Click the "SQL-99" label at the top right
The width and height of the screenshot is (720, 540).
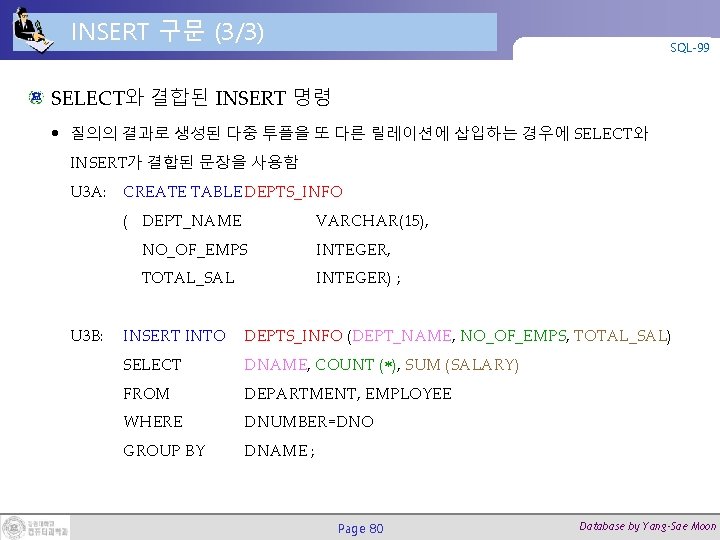click(x=689, y=48)
